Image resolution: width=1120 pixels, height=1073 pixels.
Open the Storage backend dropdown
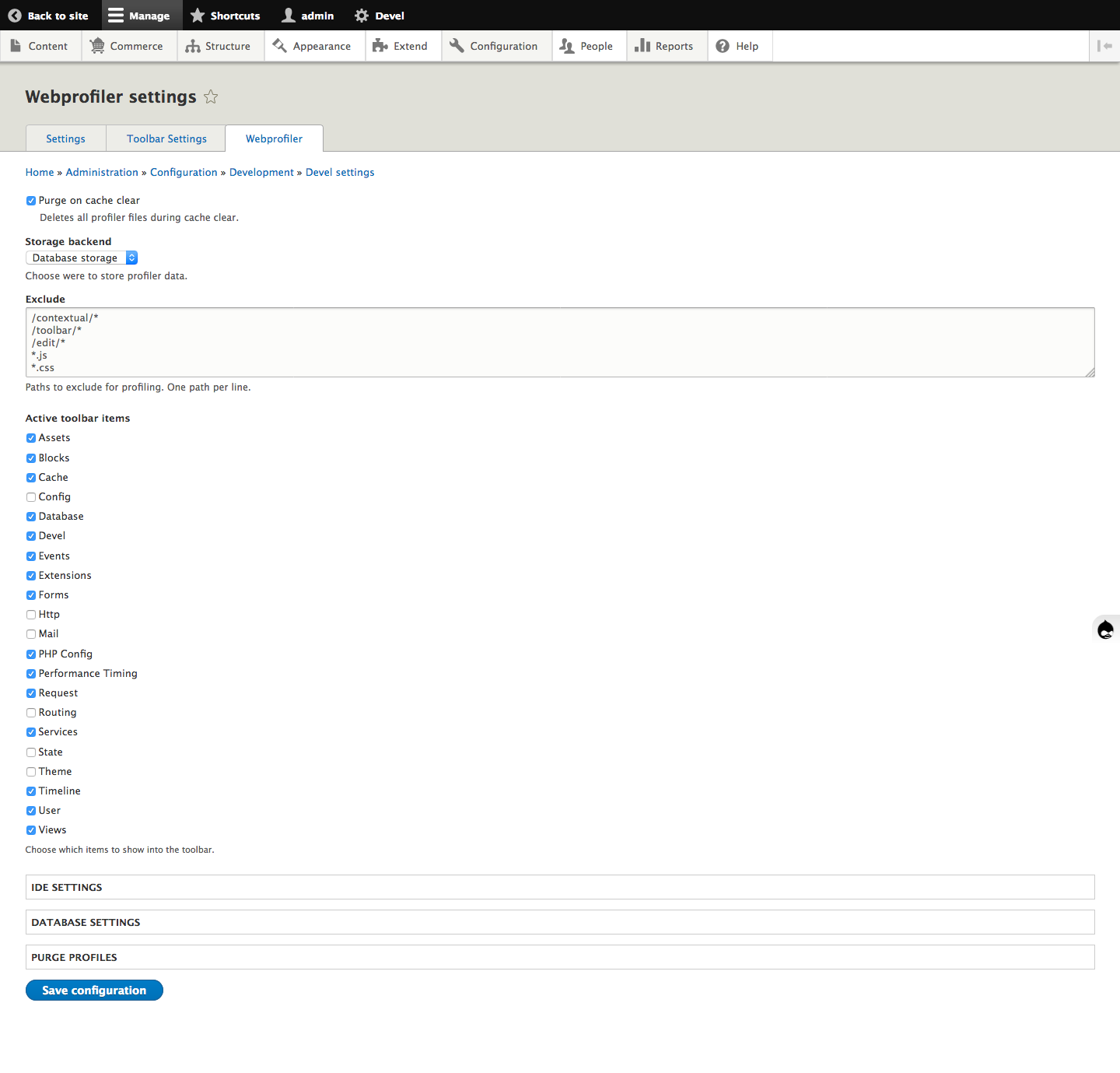(81, 258)
